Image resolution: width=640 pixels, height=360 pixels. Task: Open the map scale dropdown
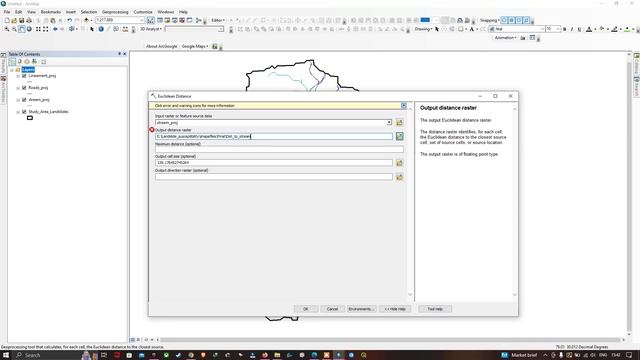pos(142,20)
